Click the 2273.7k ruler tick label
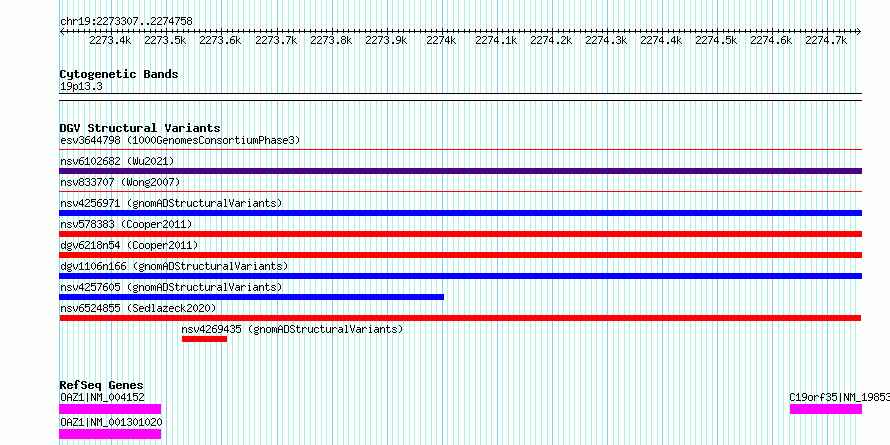This screenshot has height=445, width=890. [276, 41]
